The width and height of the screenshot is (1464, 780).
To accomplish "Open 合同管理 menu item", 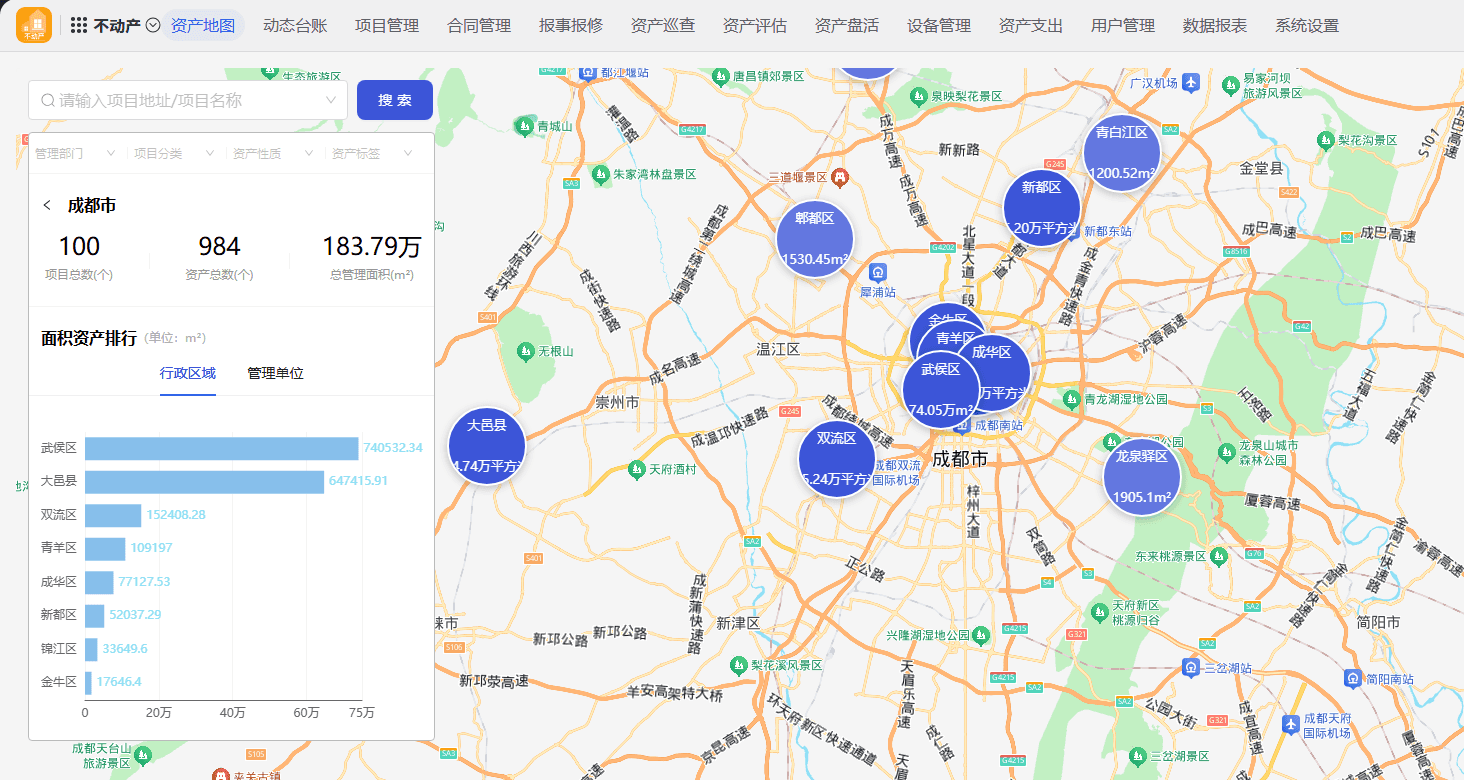I will point(479,26).
